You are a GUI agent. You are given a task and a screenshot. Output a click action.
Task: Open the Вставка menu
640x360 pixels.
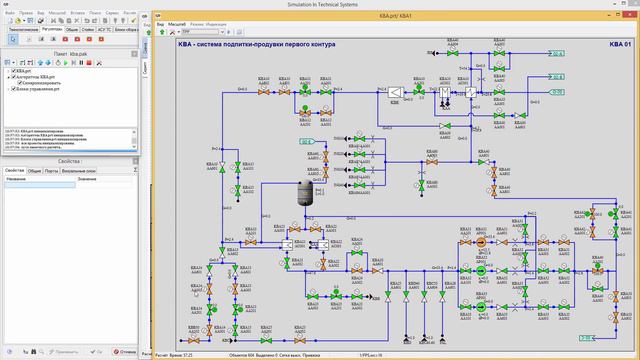[78, 13]
